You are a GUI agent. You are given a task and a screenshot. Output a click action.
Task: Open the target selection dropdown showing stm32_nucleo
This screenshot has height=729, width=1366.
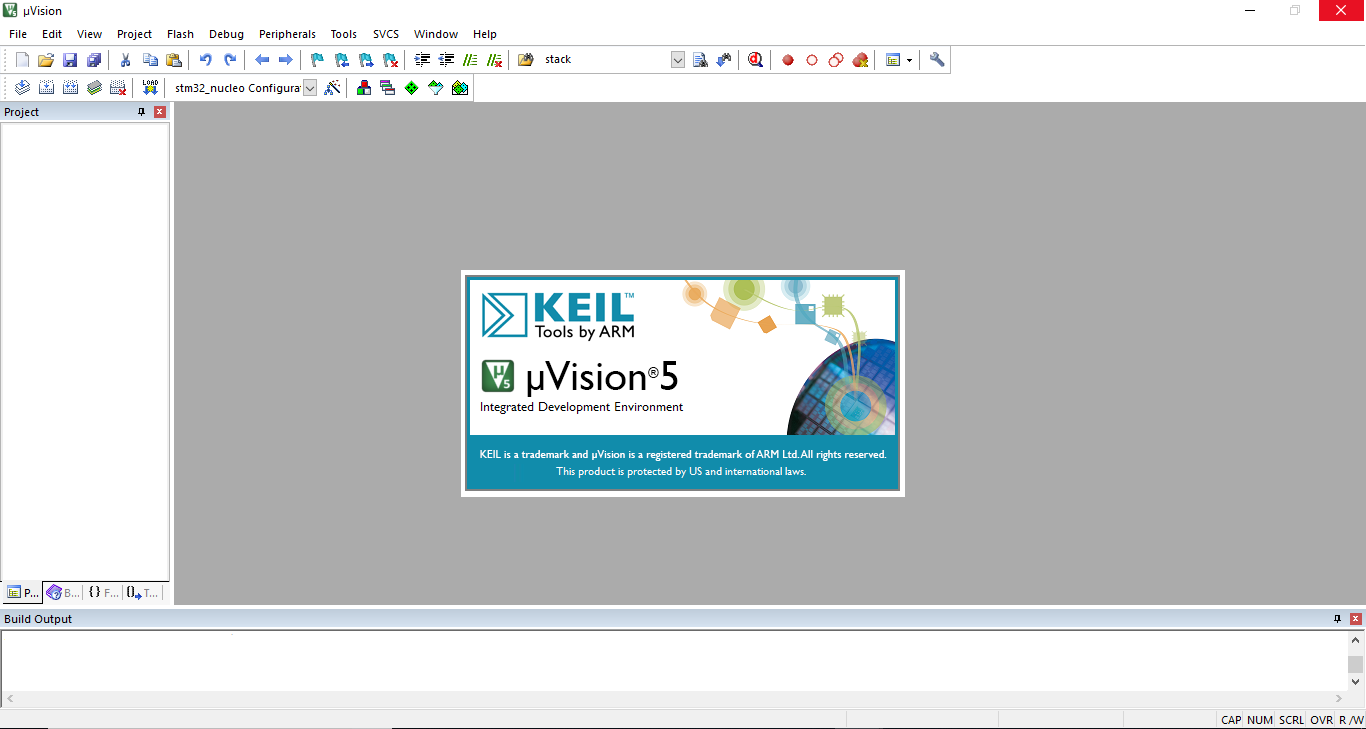click(x=309, y=87)
